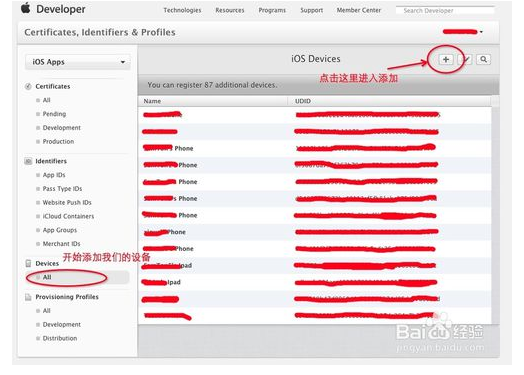Open the Technologies menu

point(182,10)
